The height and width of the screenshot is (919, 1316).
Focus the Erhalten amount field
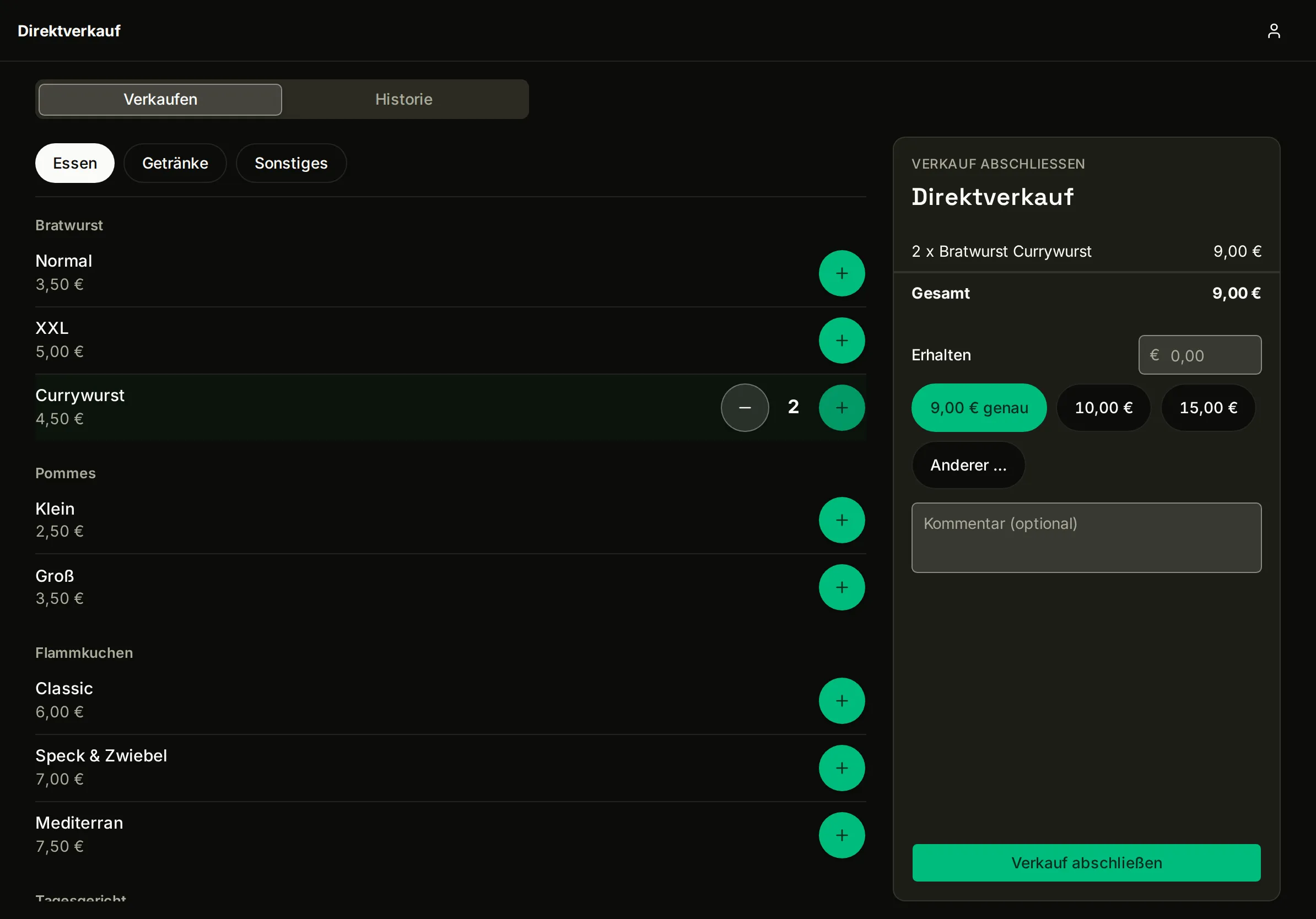pos(1200,355)
